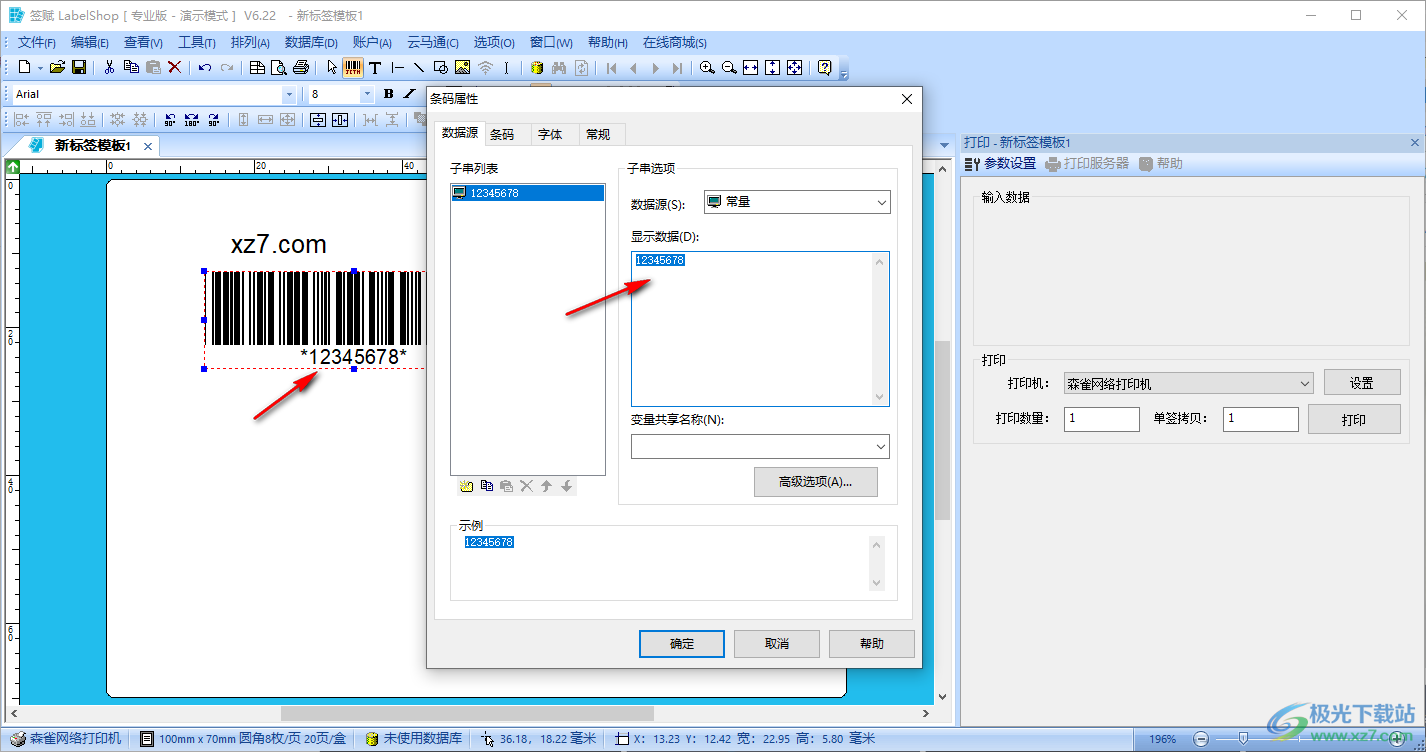Select the diagonal Line tool
Viewport: 1426px width, 752px height.
[x=418, y=67]
